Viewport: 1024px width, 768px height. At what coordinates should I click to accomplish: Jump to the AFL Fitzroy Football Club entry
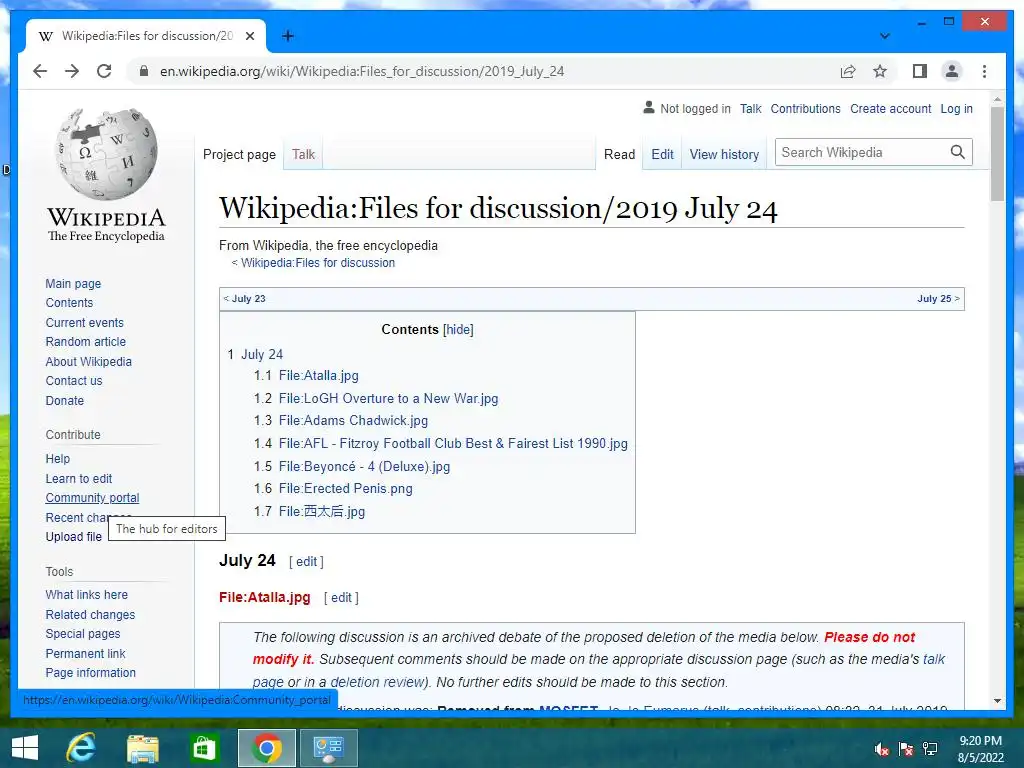coord(453,443)
